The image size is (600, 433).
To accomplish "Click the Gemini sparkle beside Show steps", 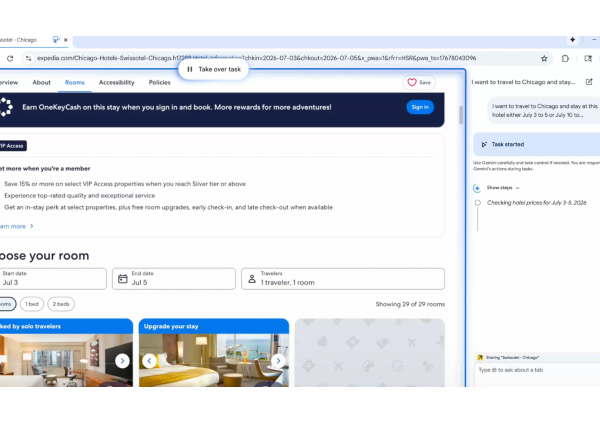I will pos(477,188).
